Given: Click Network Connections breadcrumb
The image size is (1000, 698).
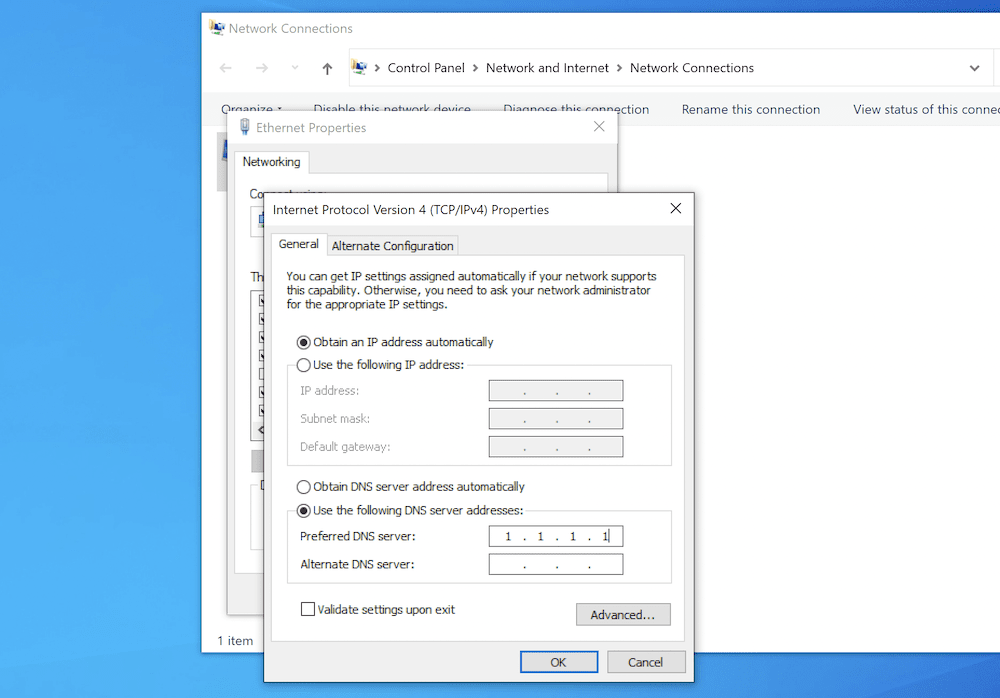Looking at the screenshot, I should coord(692,68).
